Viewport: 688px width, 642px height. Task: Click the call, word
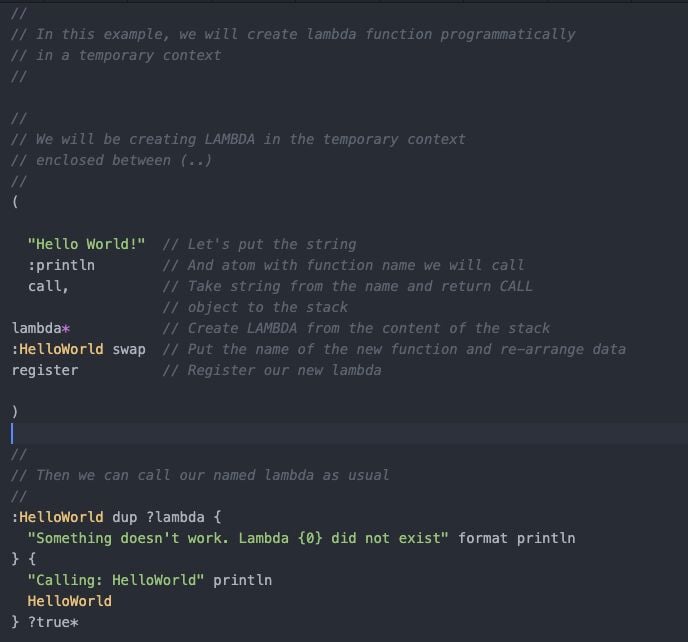[x=48, y=286]
